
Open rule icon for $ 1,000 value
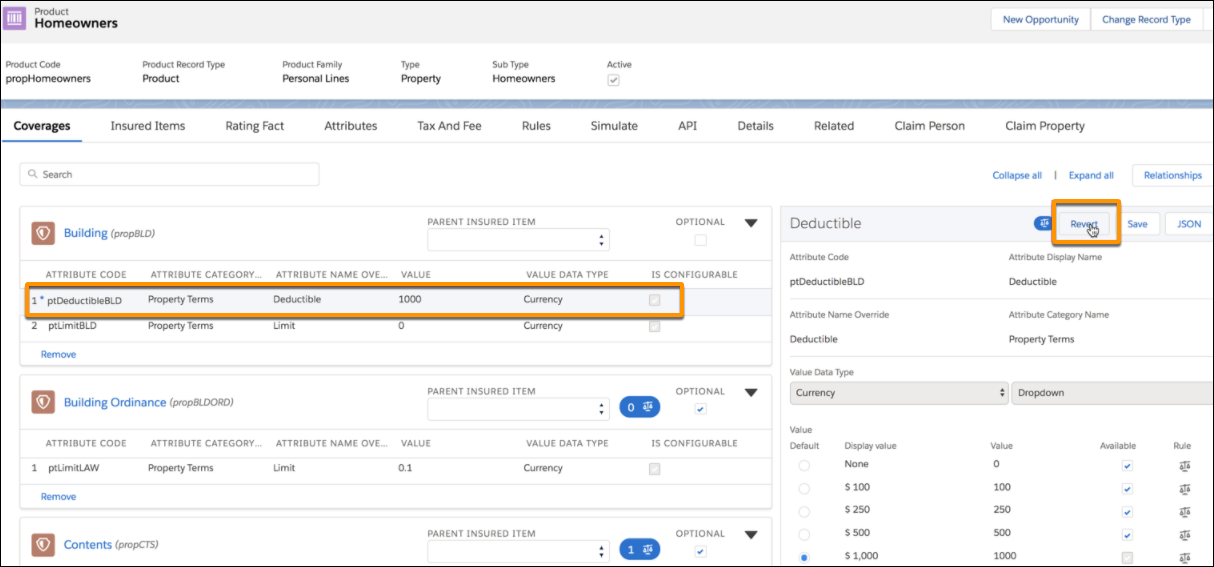click(x=1185, y=557)
